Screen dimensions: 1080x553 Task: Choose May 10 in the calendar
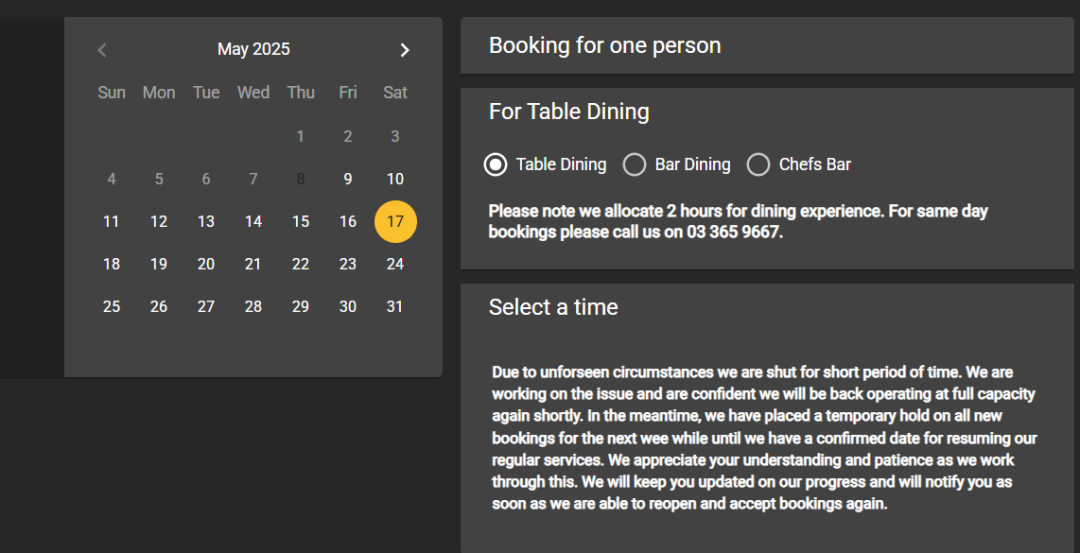[x=395, y=179]
